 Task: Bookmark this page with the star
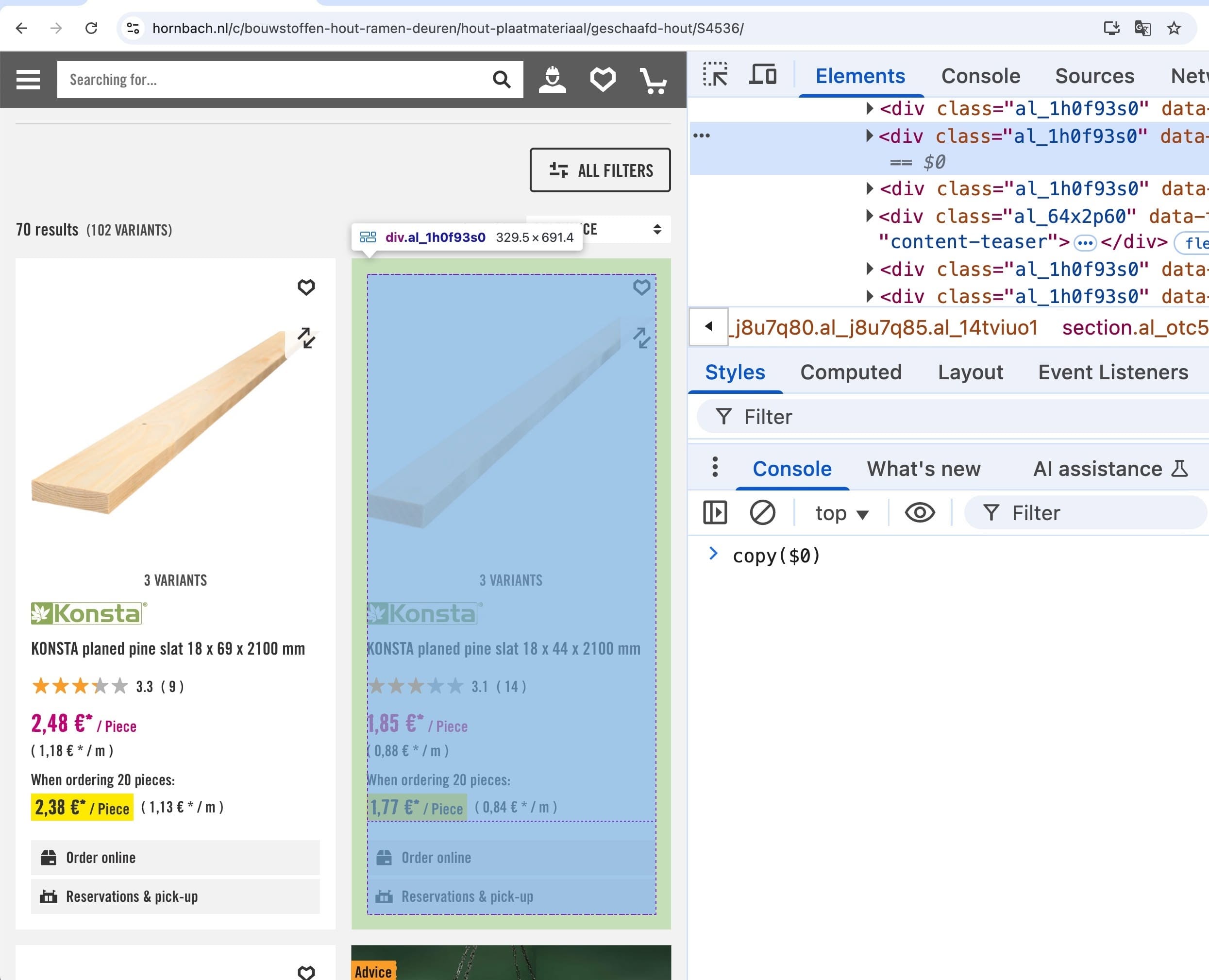pyautogui.click(x=1174, y=28)
